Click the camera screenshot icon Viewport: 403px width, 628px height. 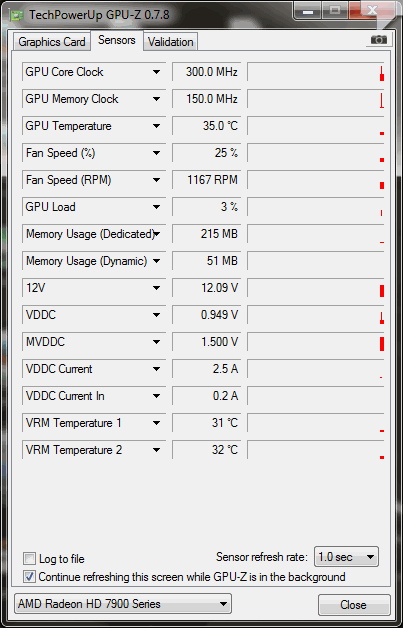coord(379,40)
